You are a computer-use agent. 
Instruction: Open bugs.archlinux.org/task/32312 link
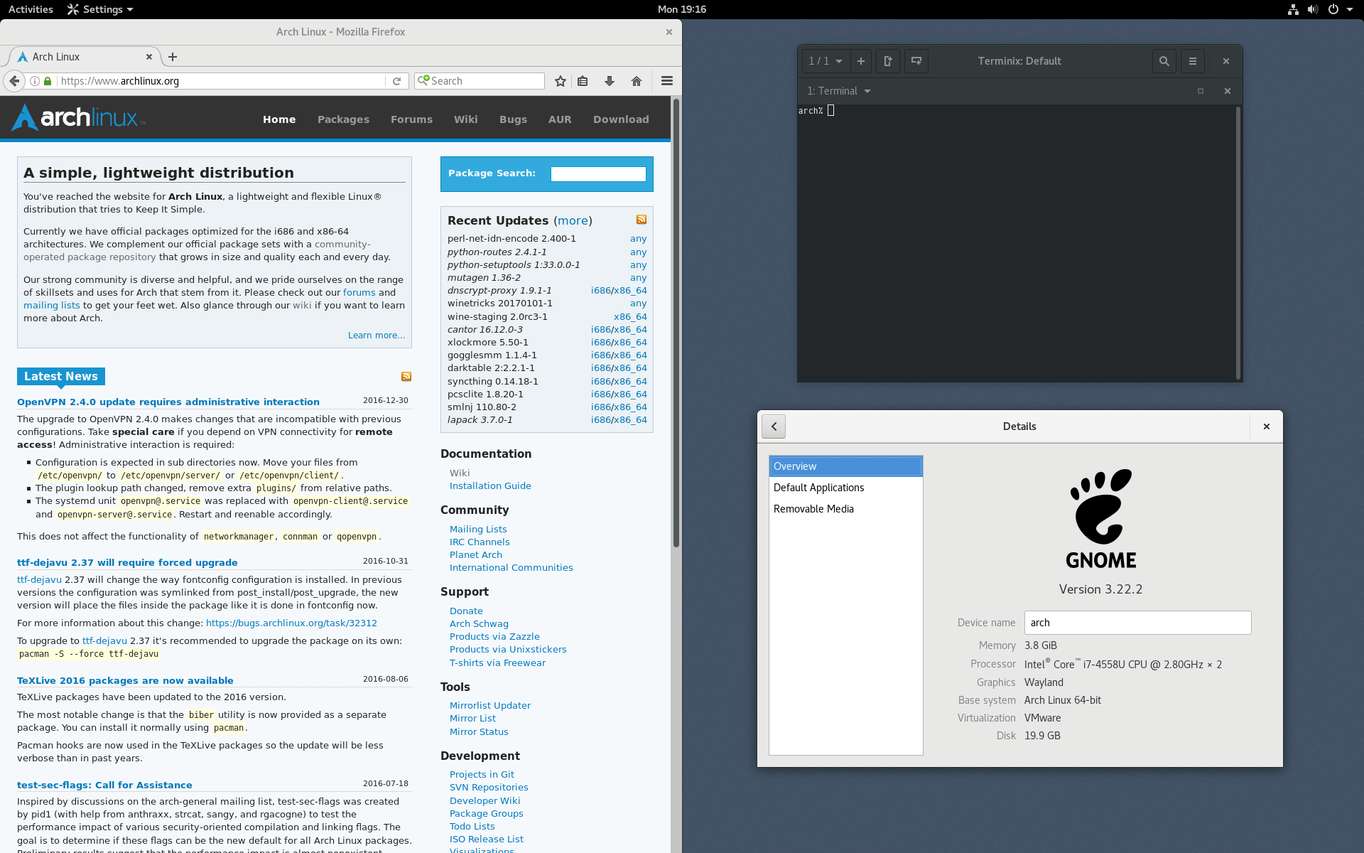pos(291,623)
